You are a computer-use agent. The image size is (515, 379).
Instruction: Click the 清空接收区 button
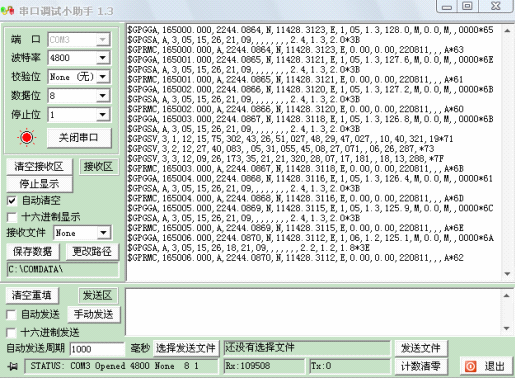[39, 166]
